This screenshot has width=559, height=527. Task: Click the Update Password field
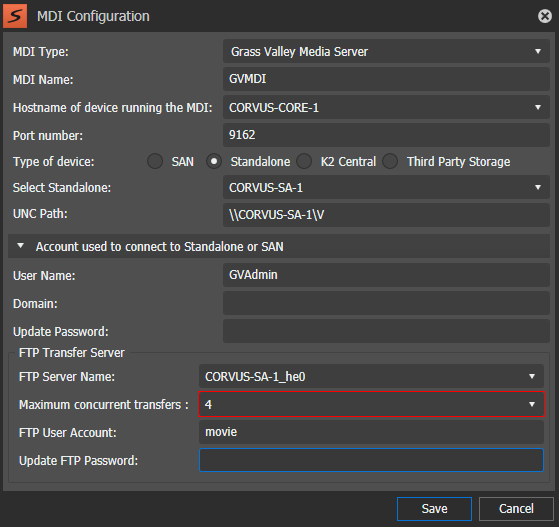[386, 331]
